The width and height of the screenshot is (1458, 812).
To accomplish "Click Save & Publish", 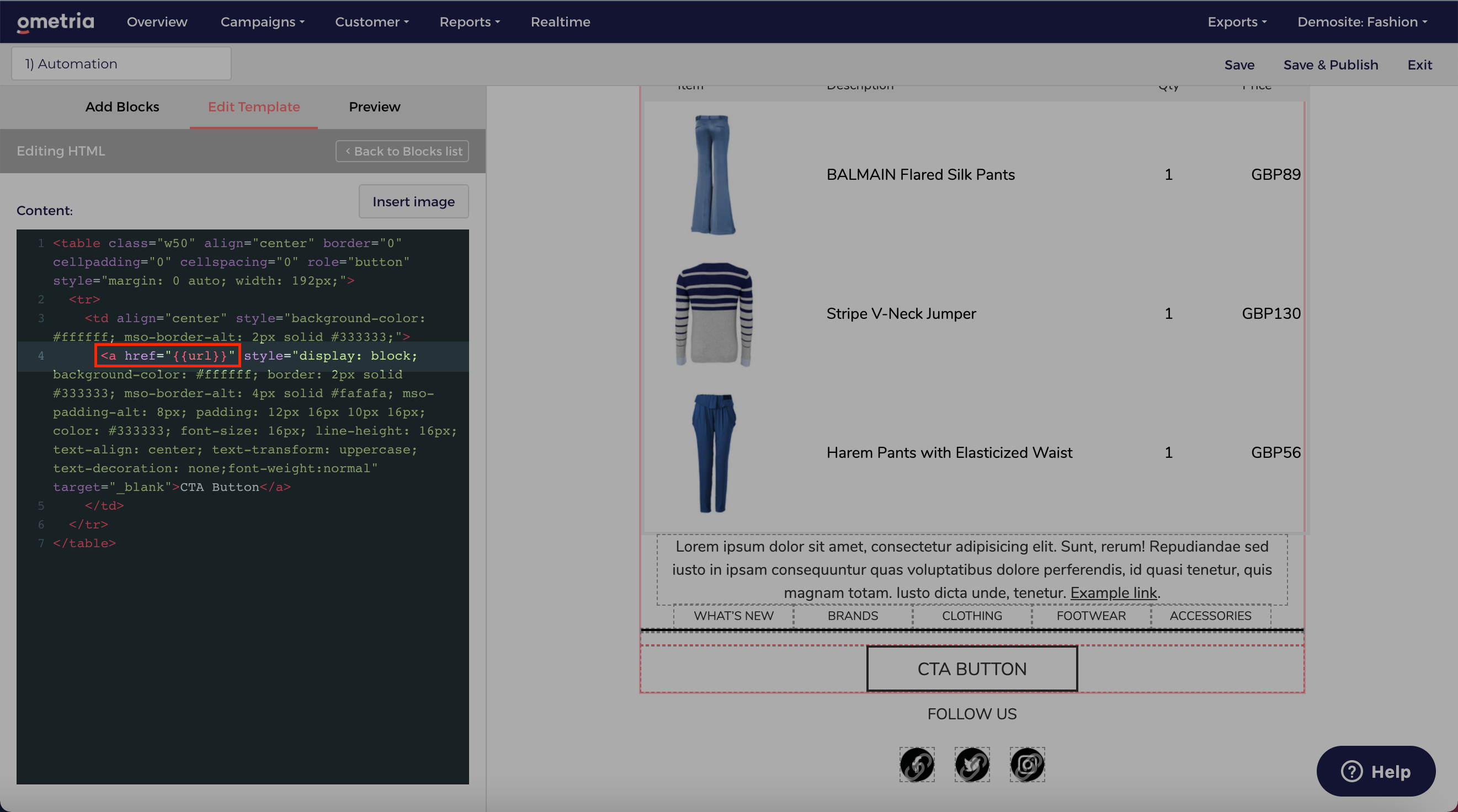I will [1331, 65].
